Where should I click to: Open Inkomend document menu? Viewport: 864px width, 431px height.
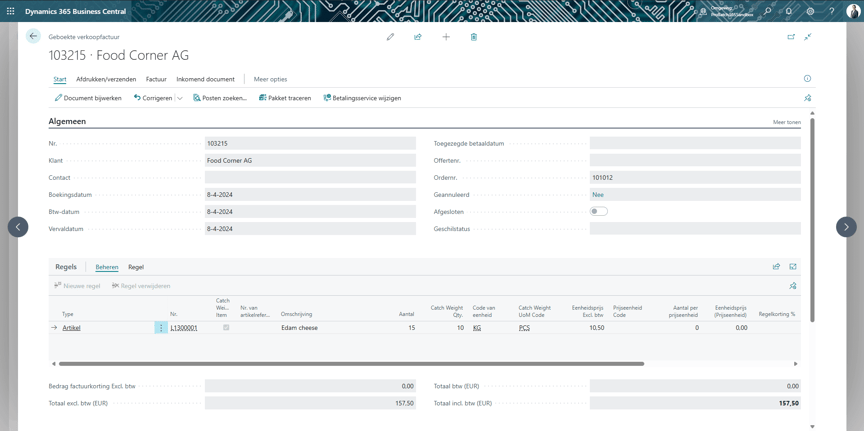tap(205, 79)
